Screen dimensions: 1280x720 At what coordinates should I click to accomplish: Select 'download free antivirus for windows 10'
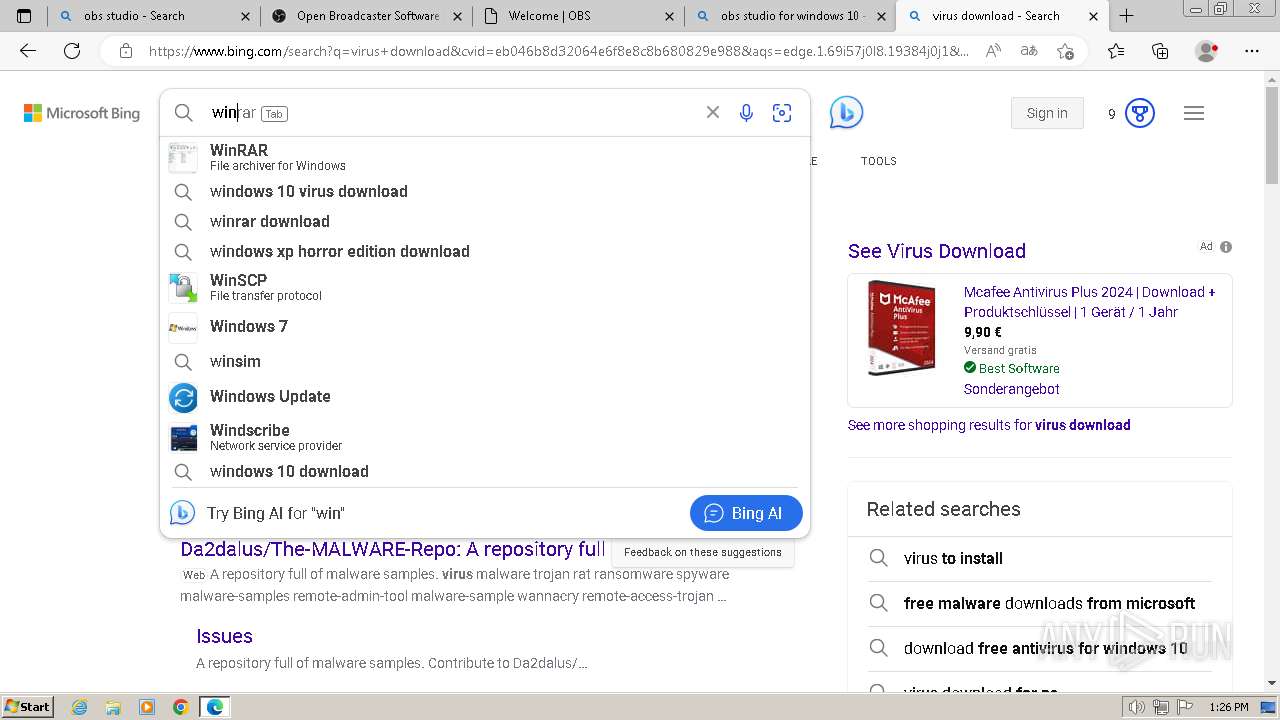coord(1039,648)
